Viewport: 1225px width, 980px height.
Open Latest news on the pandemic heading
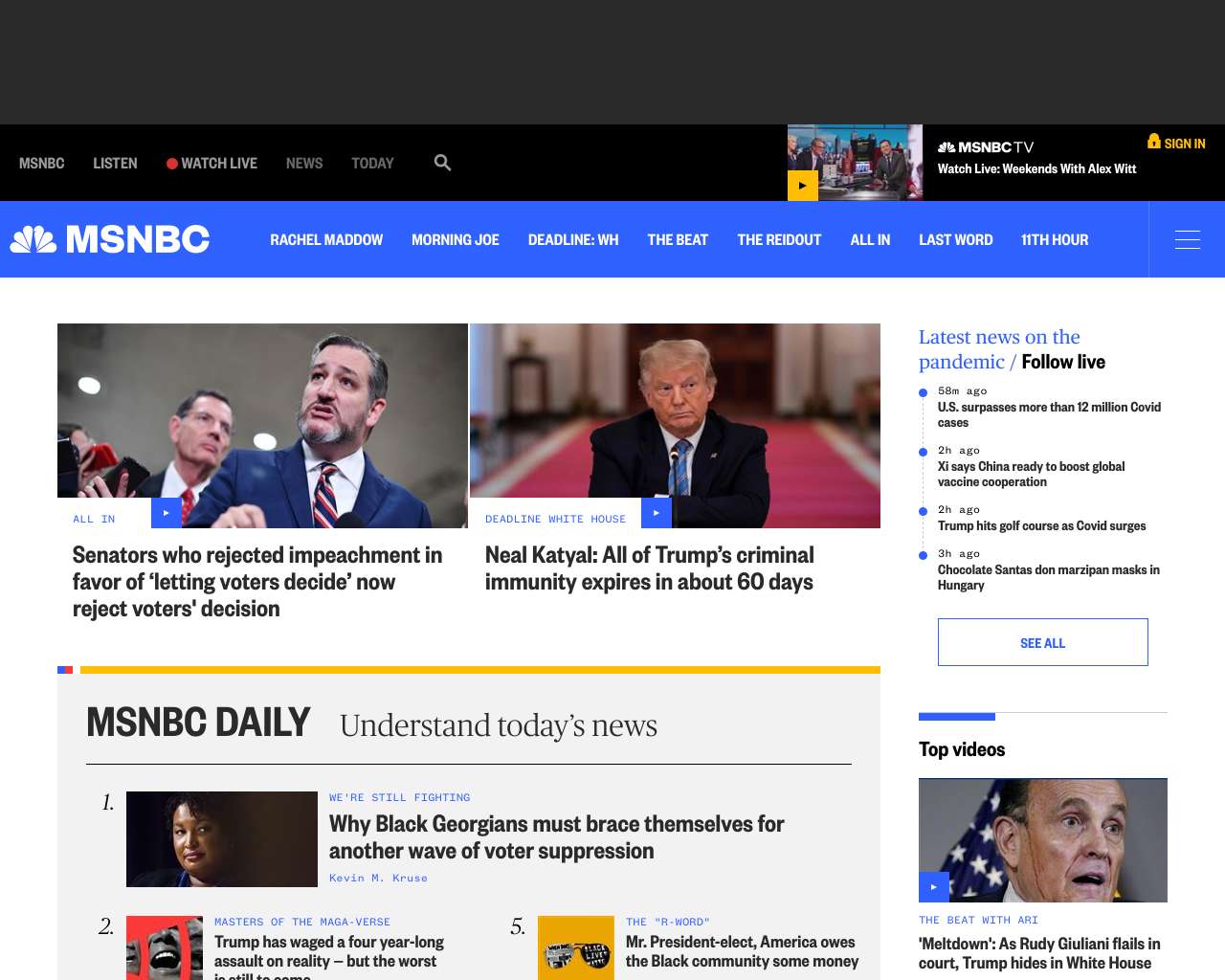point(999,349)
